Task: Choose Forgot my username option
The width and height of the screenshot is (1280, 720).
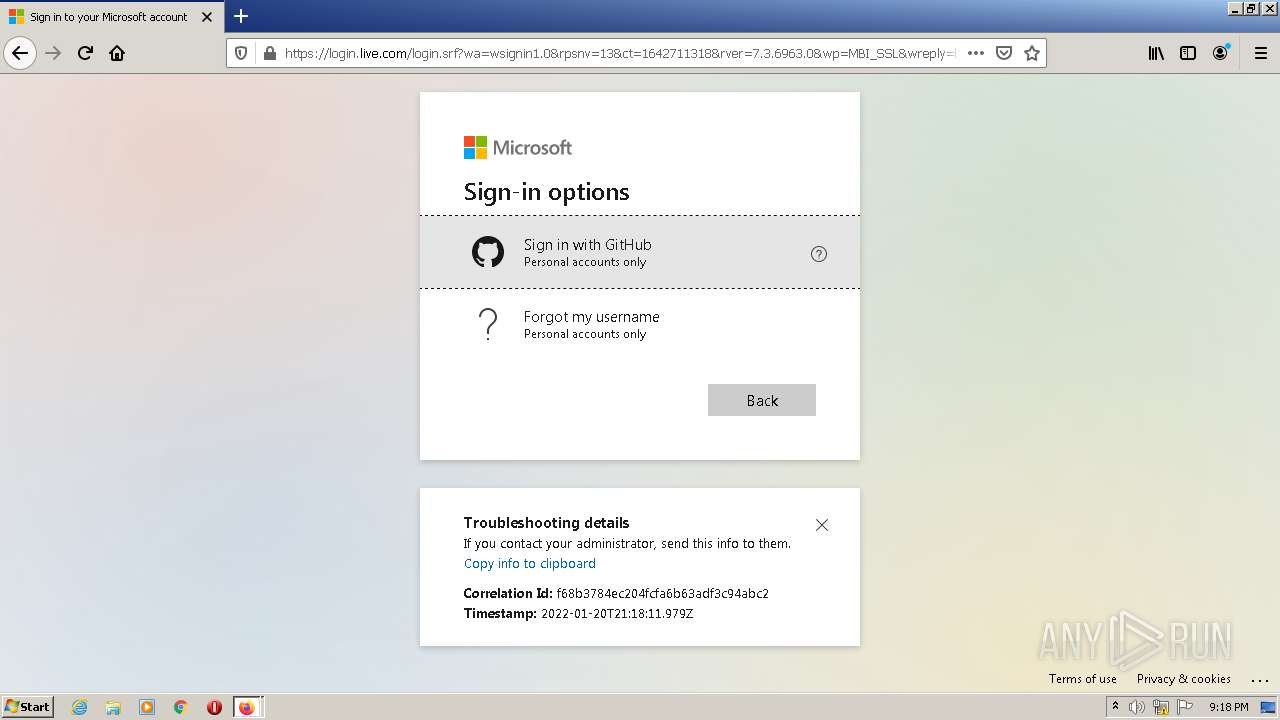Action: (x=640, y=324)
